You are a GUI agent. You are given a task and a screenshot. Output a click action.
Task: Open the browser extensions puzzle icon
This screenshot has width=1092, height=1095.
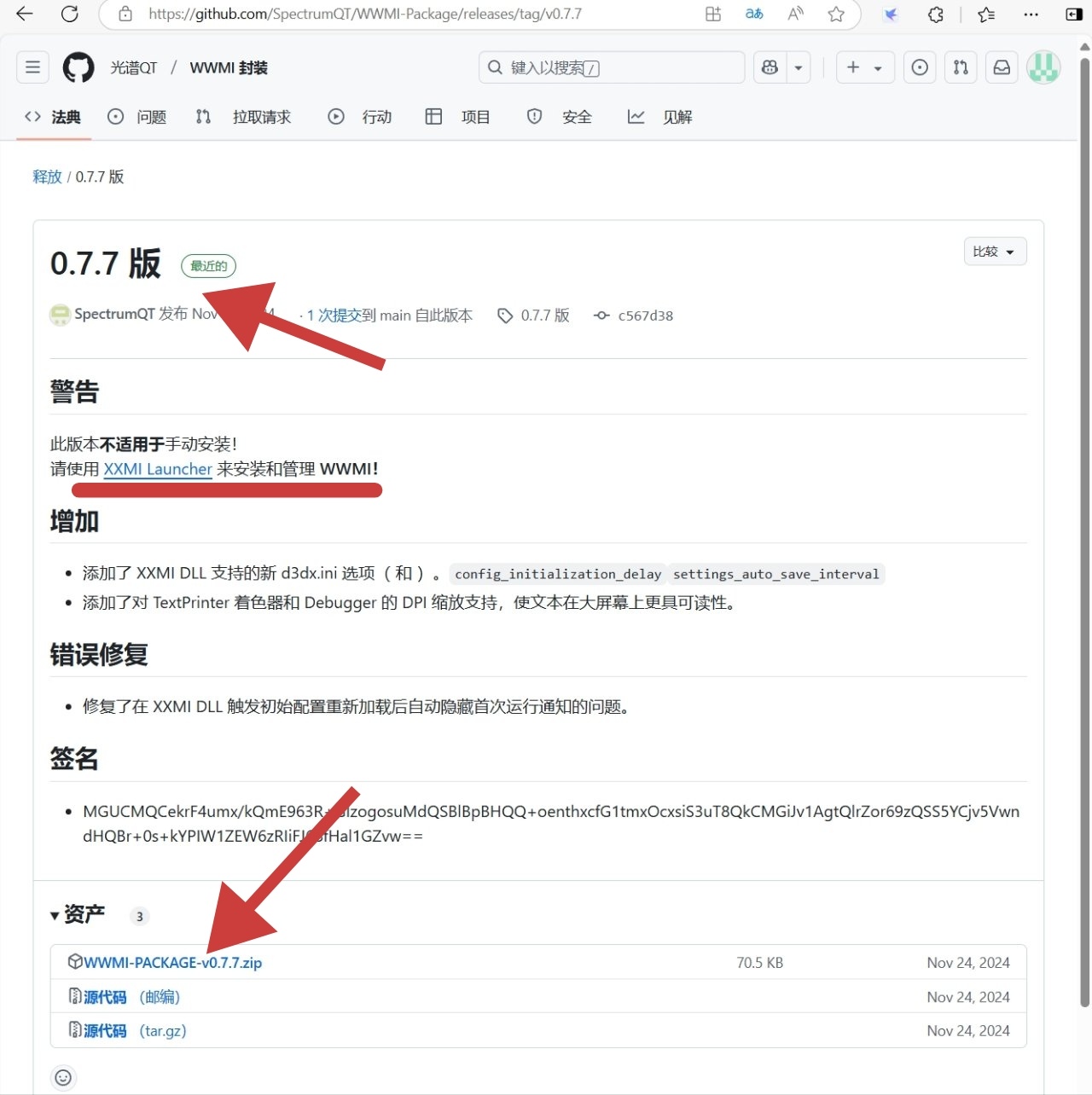[936, 14]
